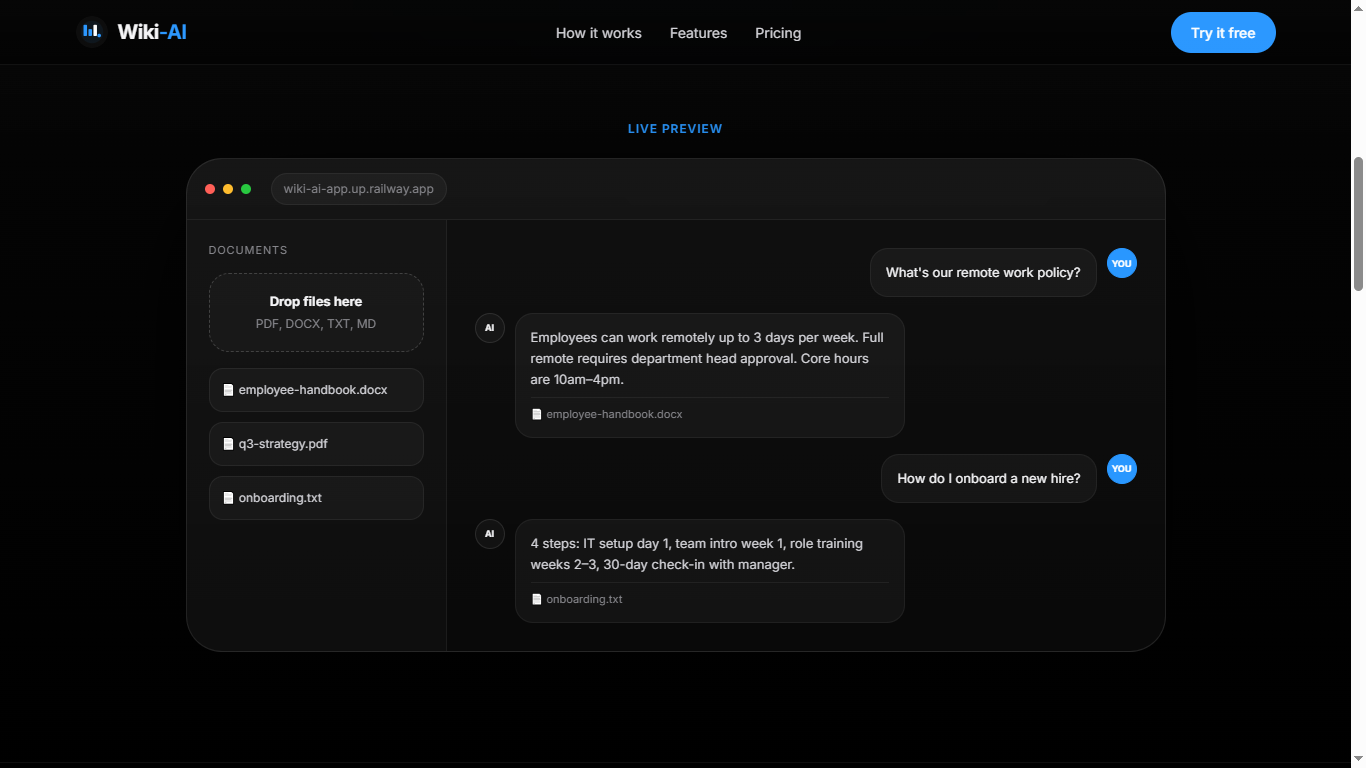Select onboarding.txt in documents list
Screen dimensions: 1366x768
point(316,498)
